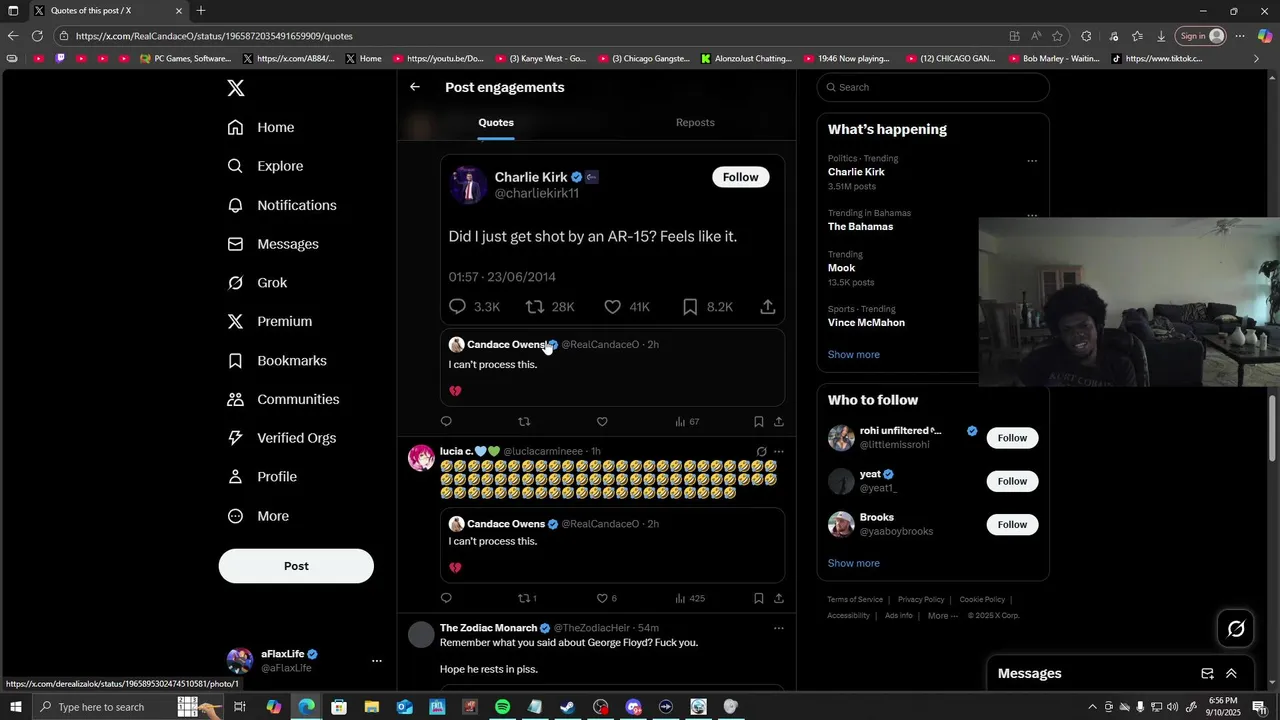Open Spotify from the taskbar

[x=502, y=707]
